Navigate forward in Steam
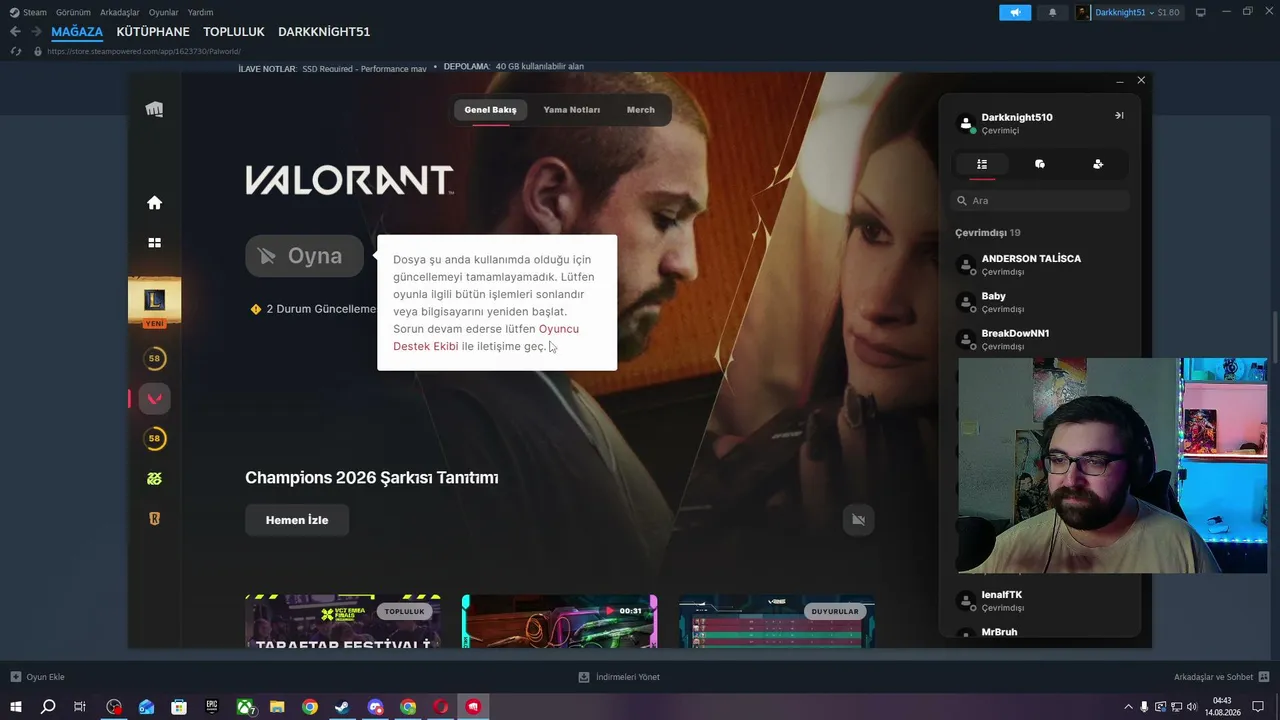Screen dimensions: 1280x720 [36, 32]
